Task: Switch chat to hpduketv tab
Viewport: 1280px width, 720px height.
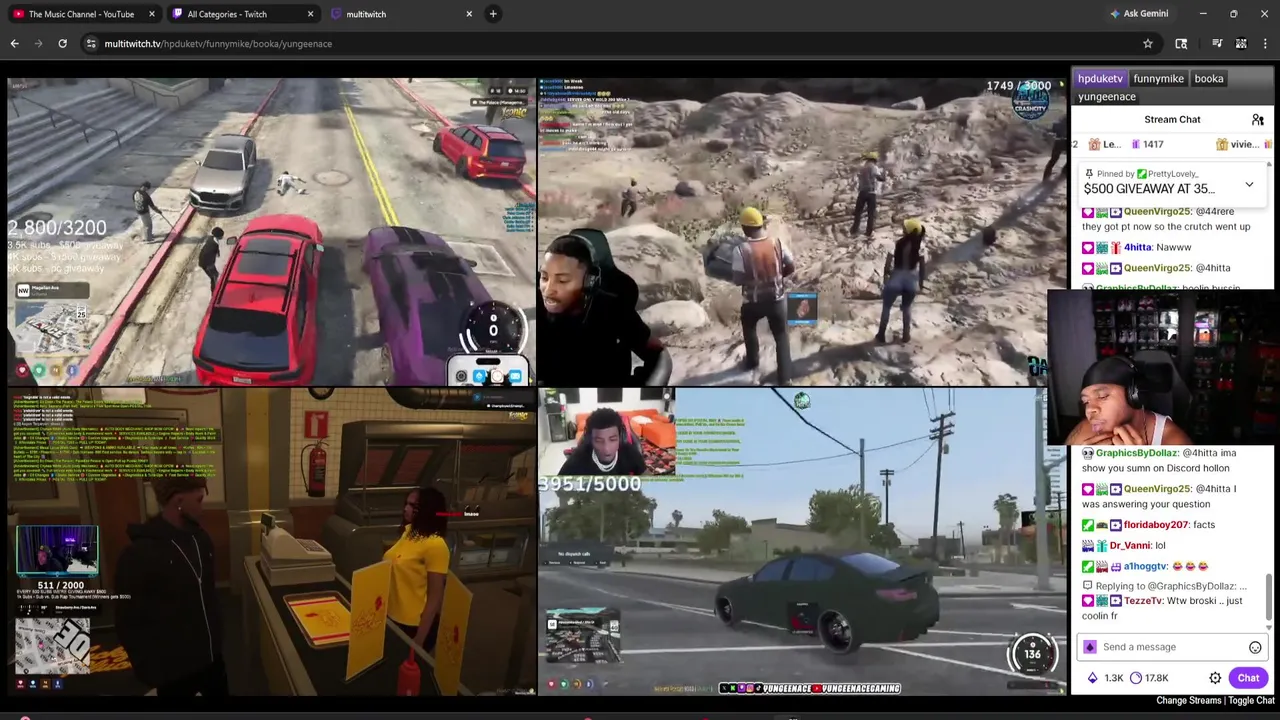Action: [1100, 78]
